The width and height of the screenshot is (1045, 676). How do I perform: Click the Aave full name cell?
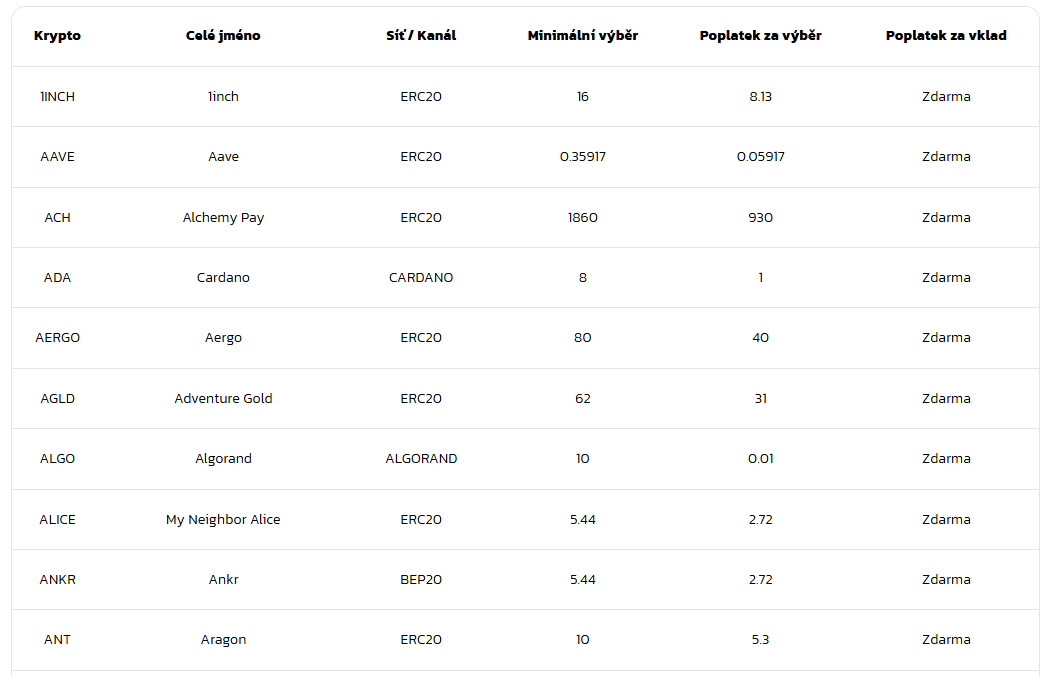(223, 157)
